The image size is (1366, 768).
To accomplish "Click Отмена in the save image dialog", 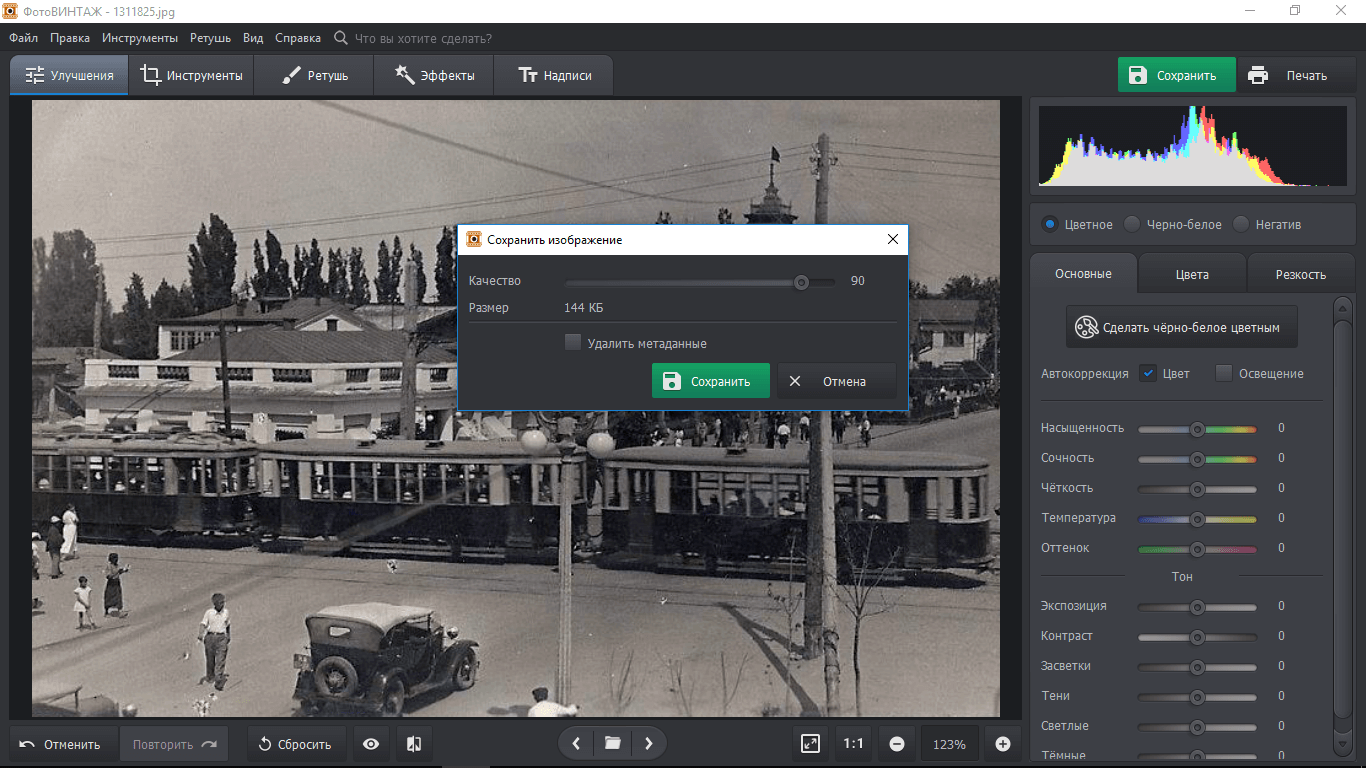I will [x=837, y=381].
